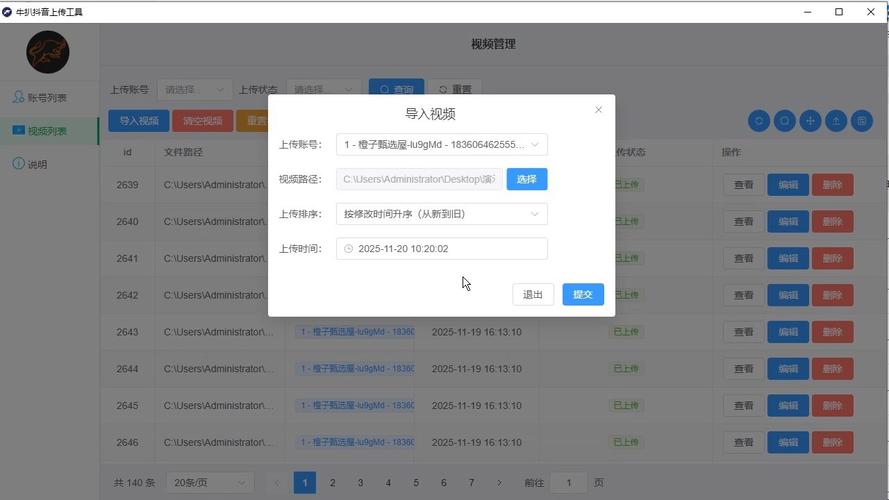Open the 20条/页 page-size dropdown
Viewport: 889px width, 500px height.
tap(209, 483)
